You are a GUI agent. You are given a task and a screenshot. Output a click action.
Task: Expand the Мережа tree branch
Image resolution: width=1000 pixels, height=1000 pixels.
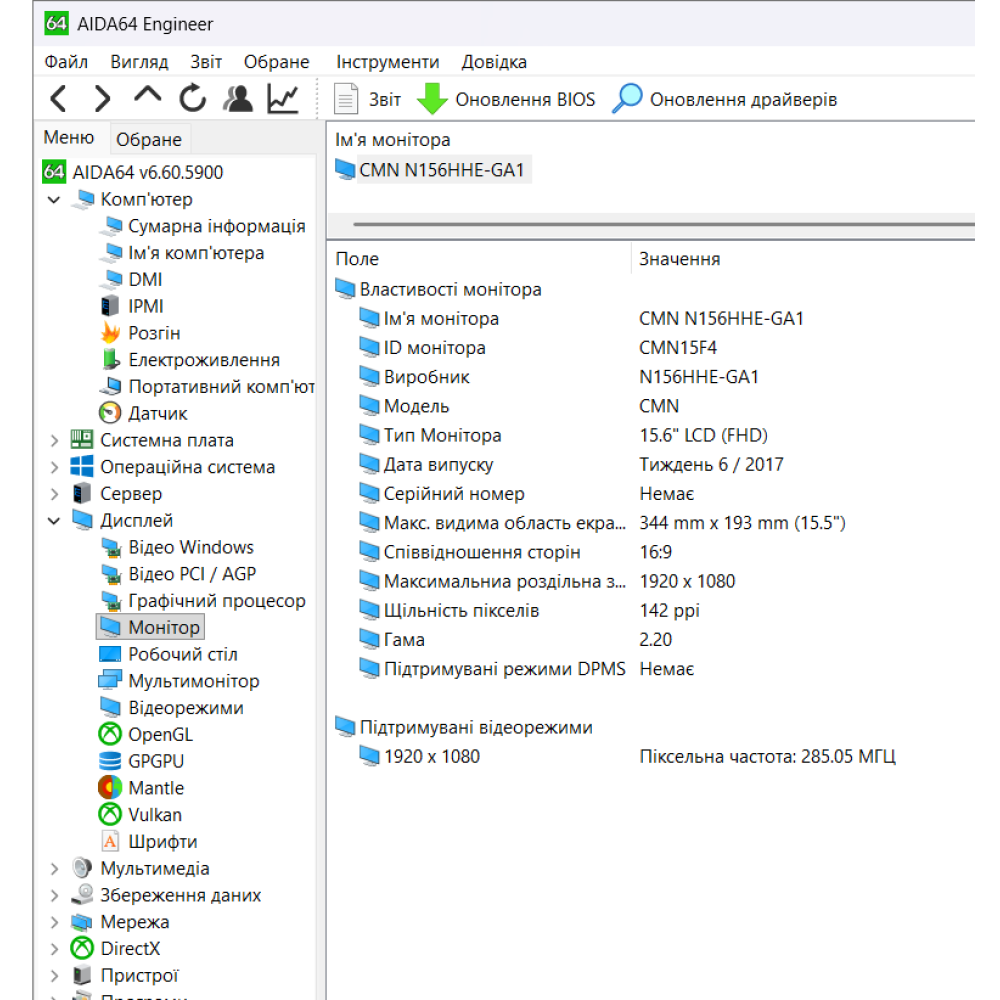pos(54,922)
